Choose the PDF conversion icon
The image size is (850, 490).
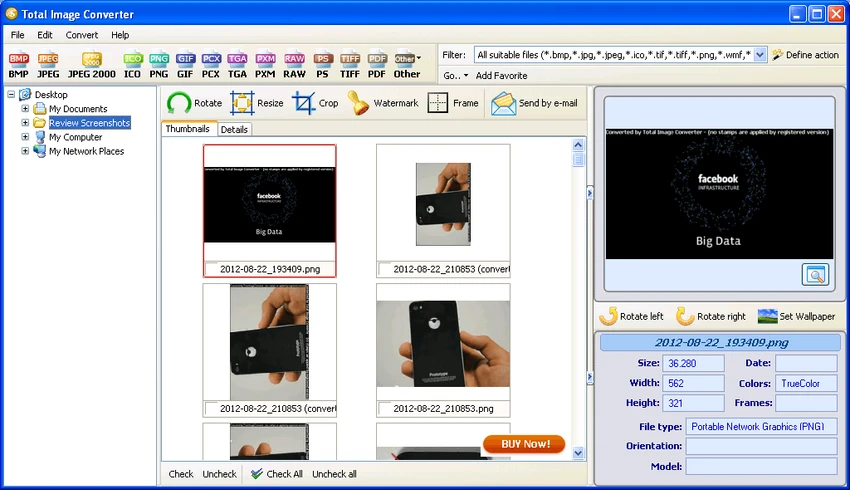coord(377,65)
